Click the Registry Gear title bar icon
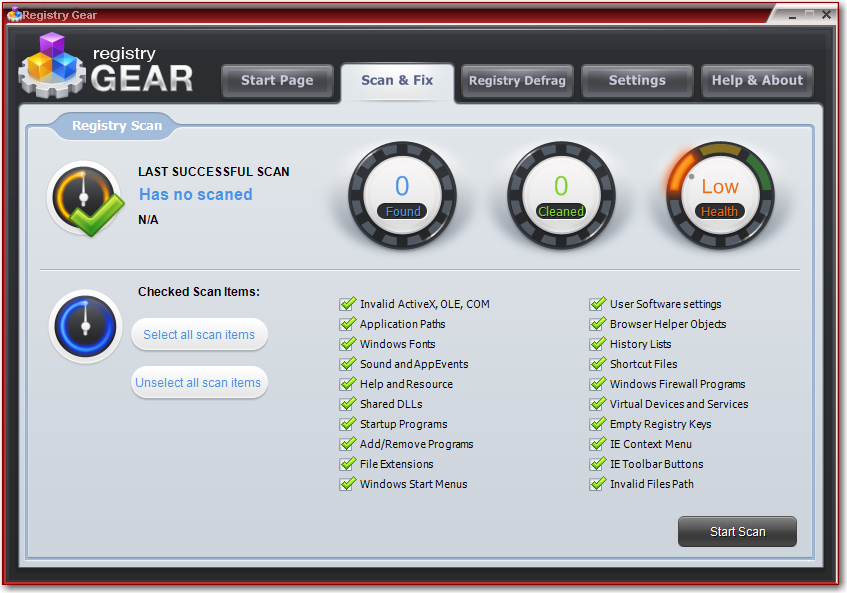847x593 pixels. [15, 15]
